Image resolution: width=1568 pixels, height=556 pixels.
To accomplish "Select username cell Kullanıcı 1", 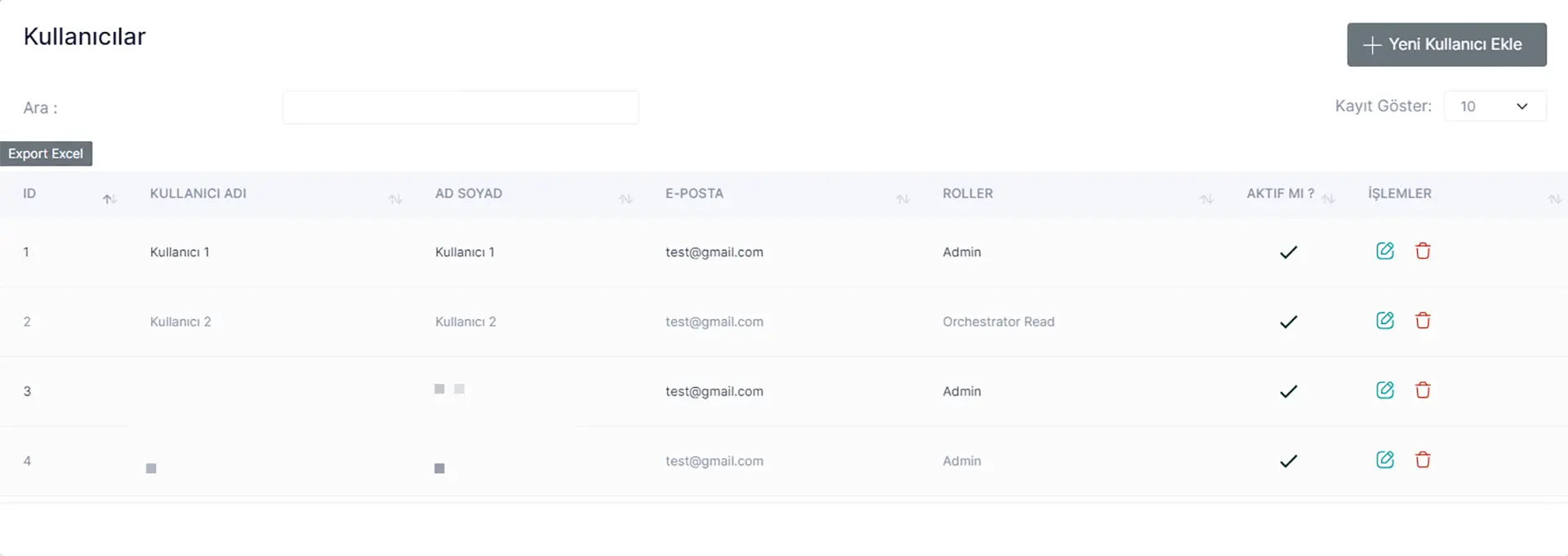I will pos(180,252).
